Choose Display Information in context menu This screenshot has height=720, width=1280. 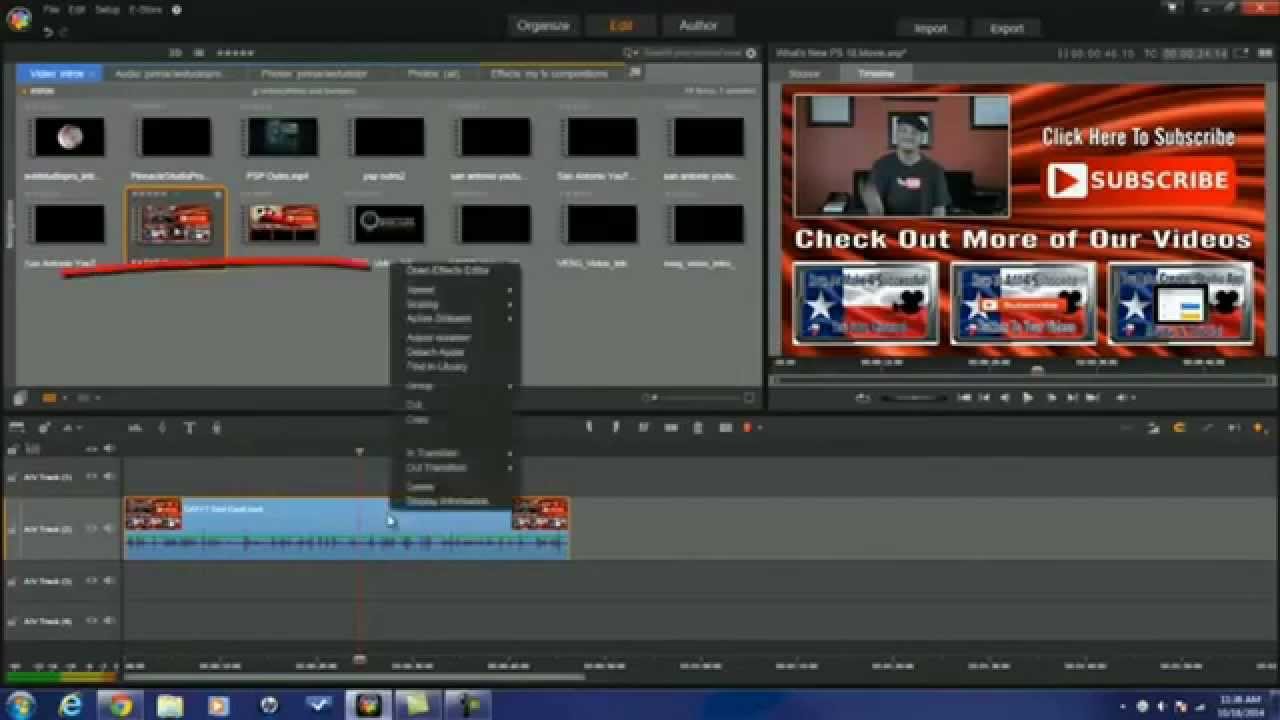[x=447, y=501]
